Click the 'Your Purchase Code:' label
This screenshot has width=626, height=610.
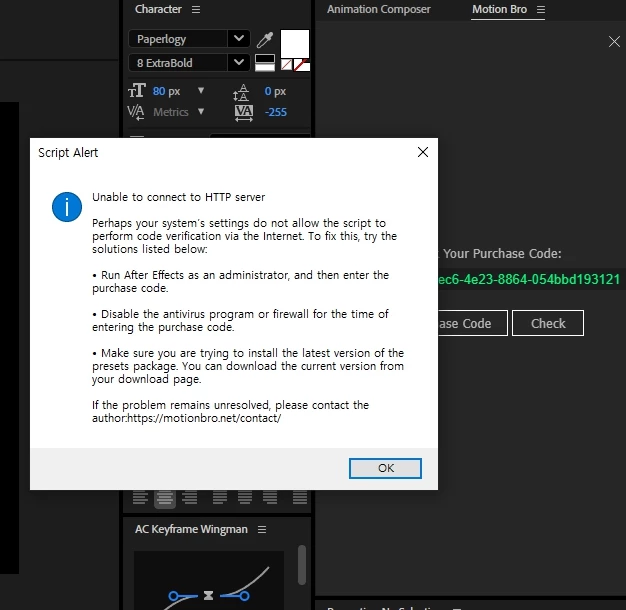pyautogui.click(x=502, y=254)
